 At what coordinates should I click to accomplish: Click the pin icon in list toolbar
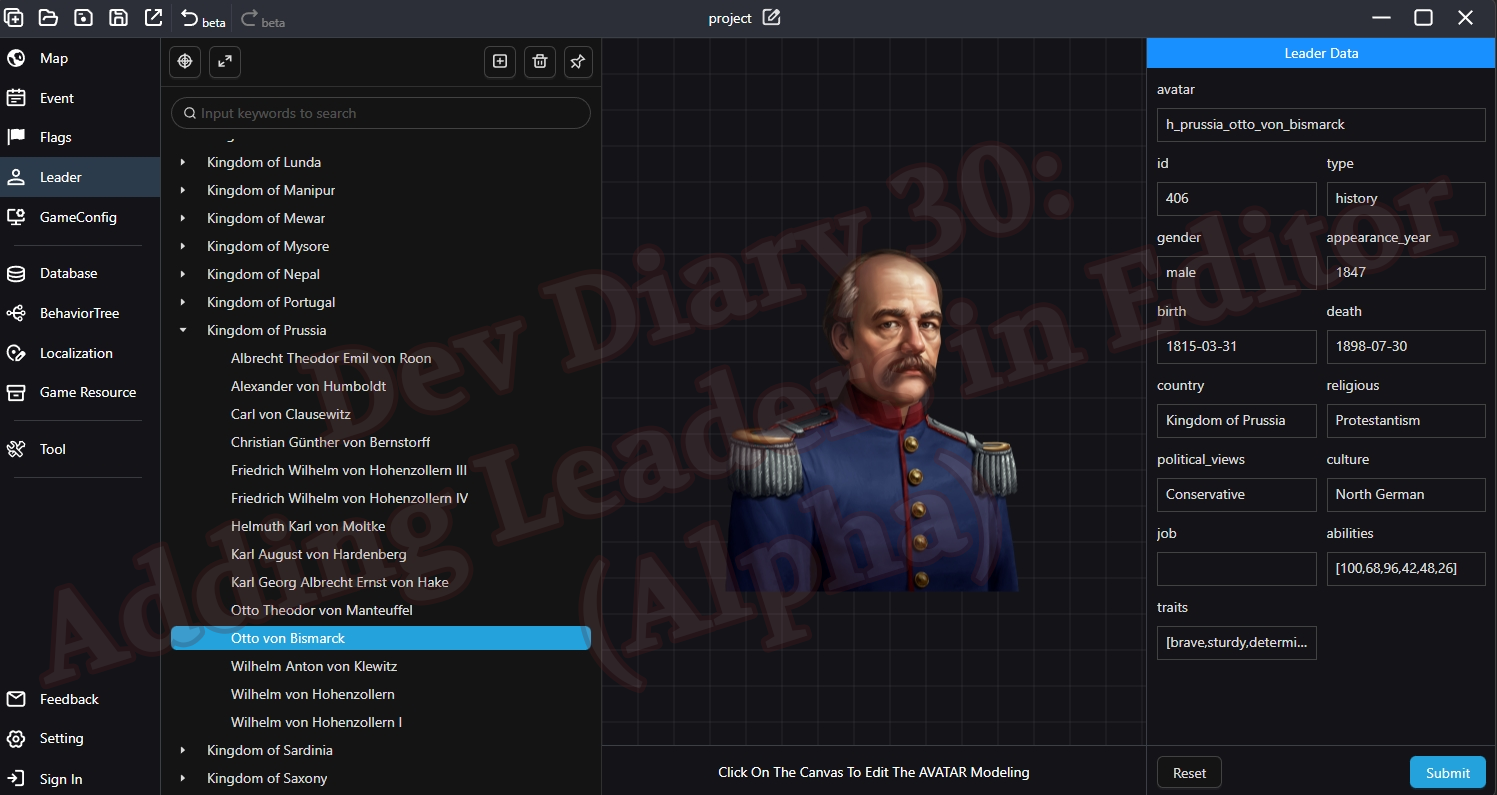click(578, 62)
